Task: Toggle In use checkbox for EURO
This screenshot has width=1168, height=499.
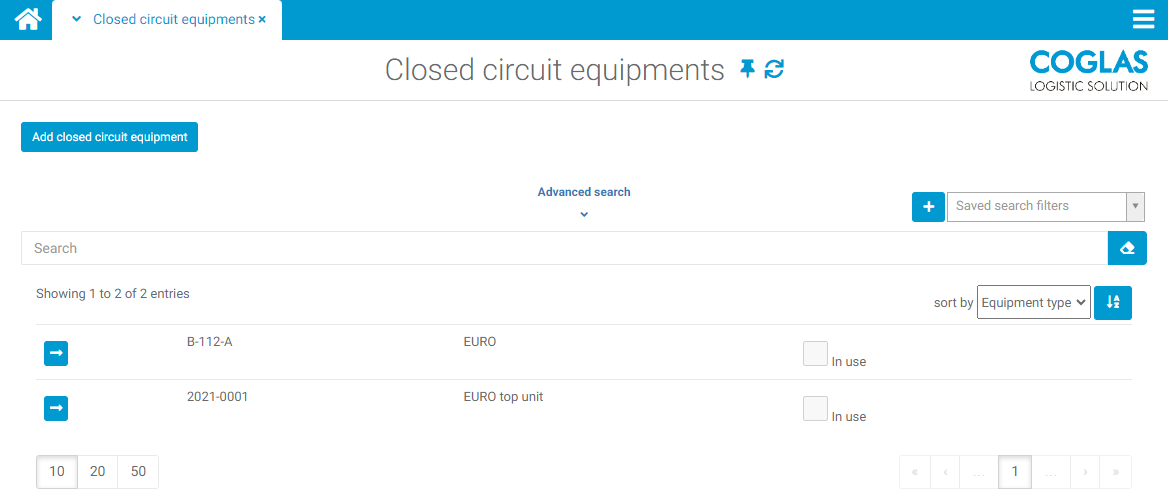Action: coord(815,354)
